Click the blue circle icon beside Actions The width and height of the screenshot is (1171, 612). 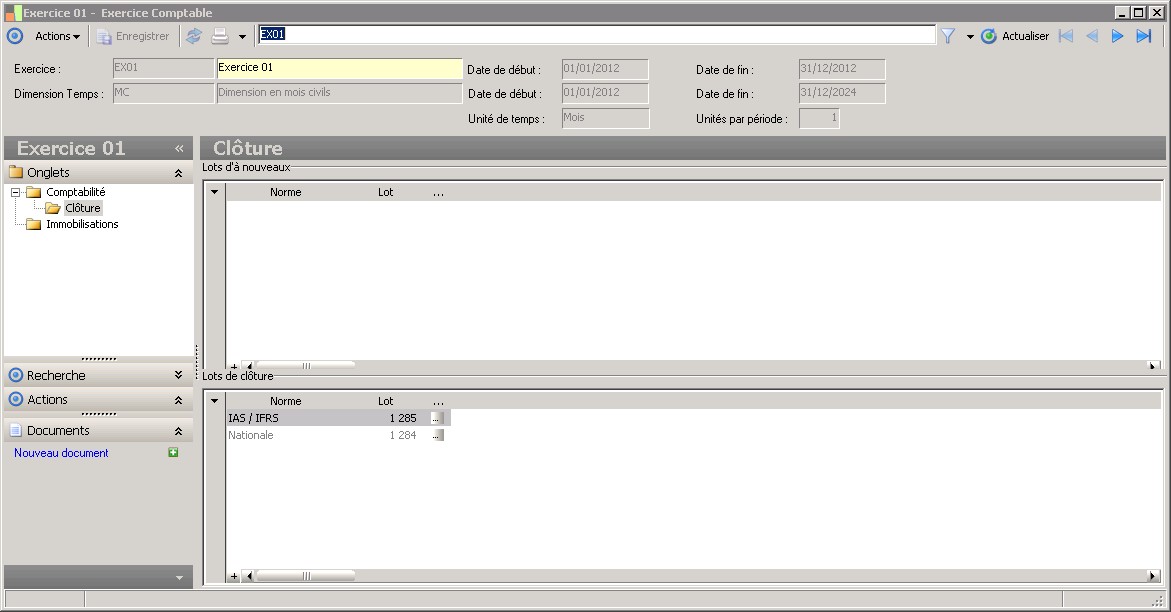click(15, 36)
